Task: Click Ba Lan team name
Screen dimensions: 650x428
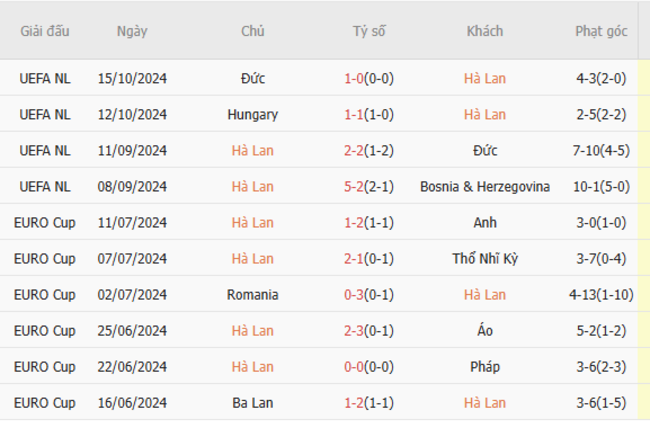Action: pos(253,403)
